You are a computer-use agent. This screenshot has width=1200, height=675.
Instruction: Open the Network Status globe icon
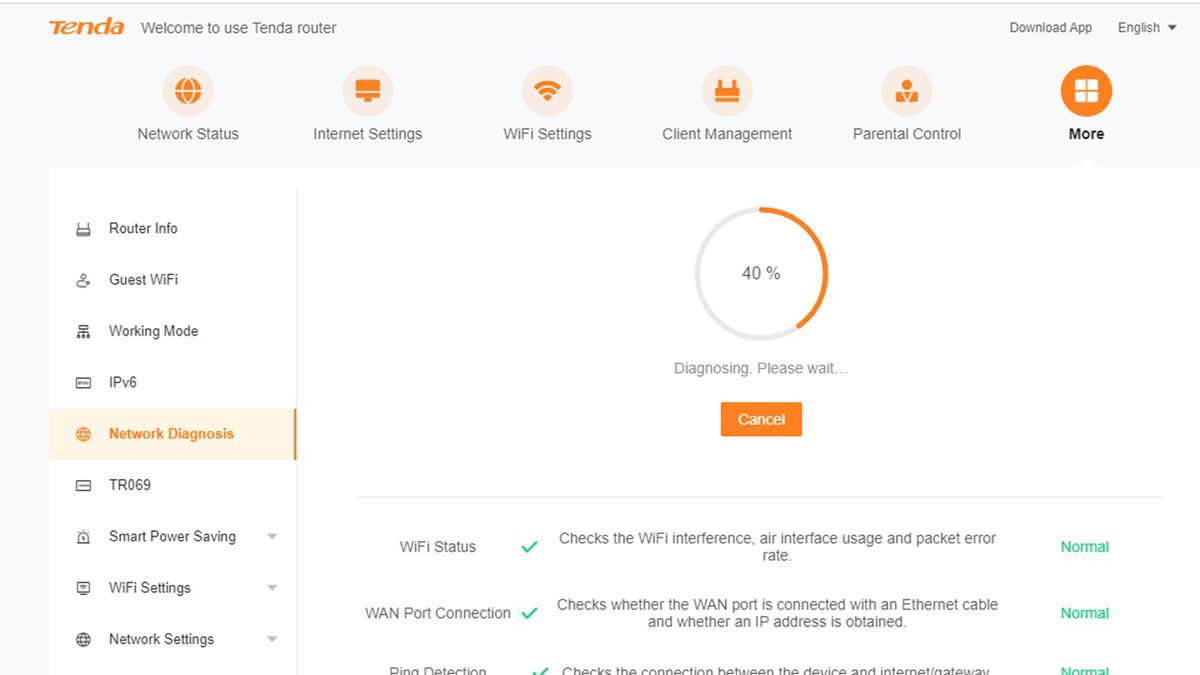point(188,91)
